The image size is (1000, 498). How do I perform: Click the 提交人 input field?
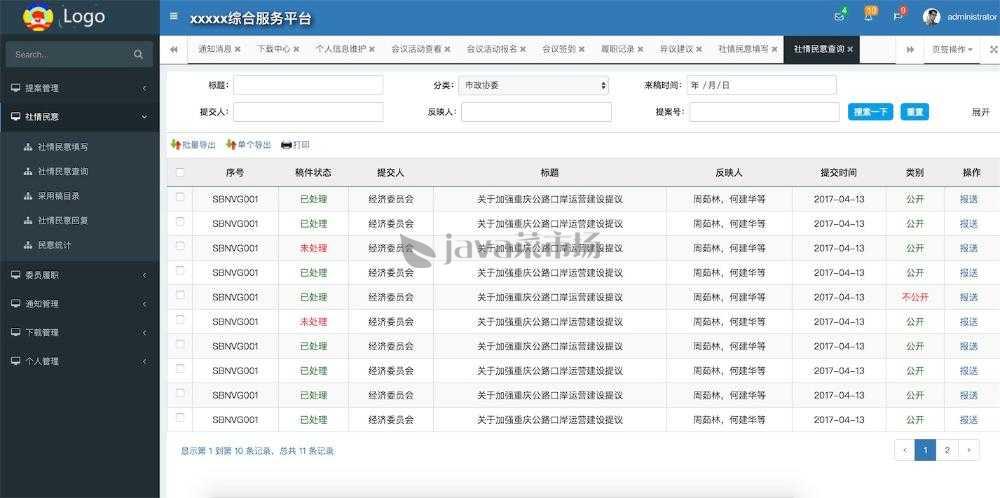coord(309,112)
